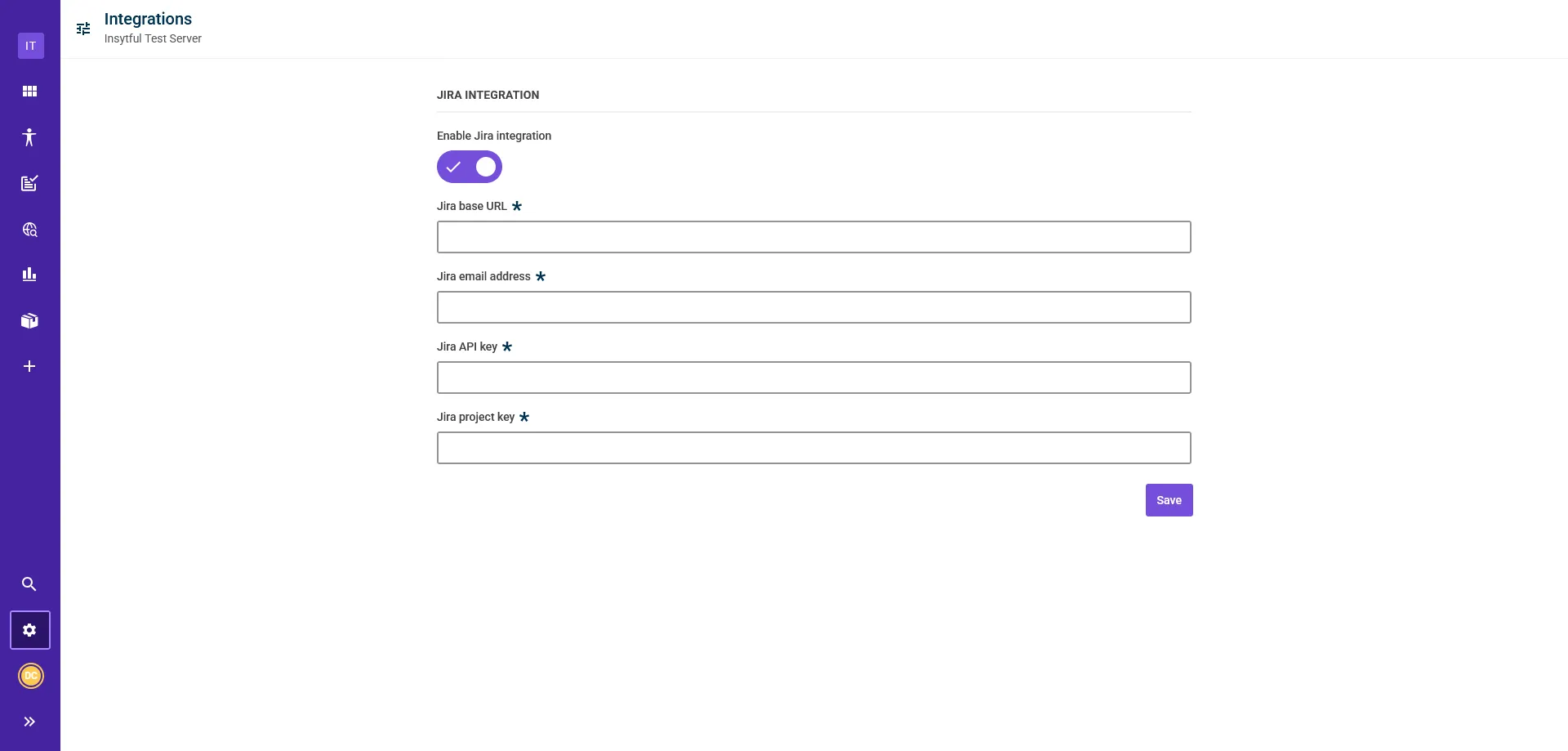Image resolution: width=1568 pixels, height=751 pixels.
Task: Open the dashboard grid icon in sidebar
Action: tap(29, 92)
